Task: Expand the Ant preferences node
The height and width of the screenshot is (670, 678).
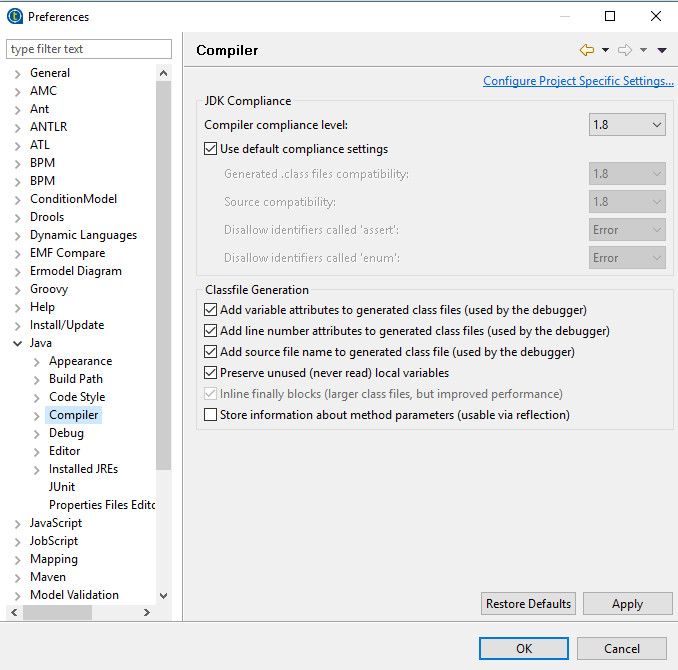Action: (17, 110)
